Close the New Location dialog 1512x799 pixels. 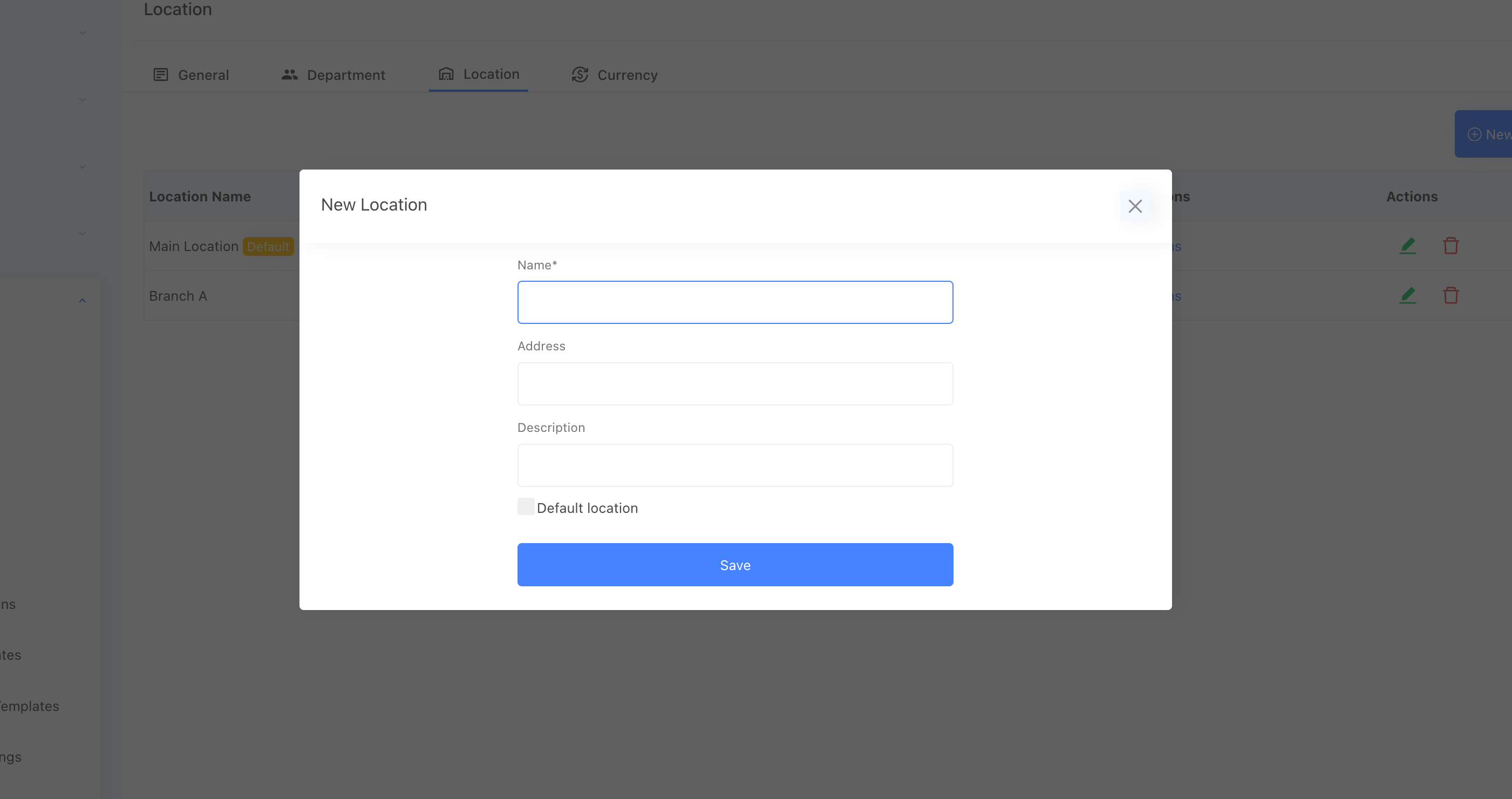point(1135,206)
